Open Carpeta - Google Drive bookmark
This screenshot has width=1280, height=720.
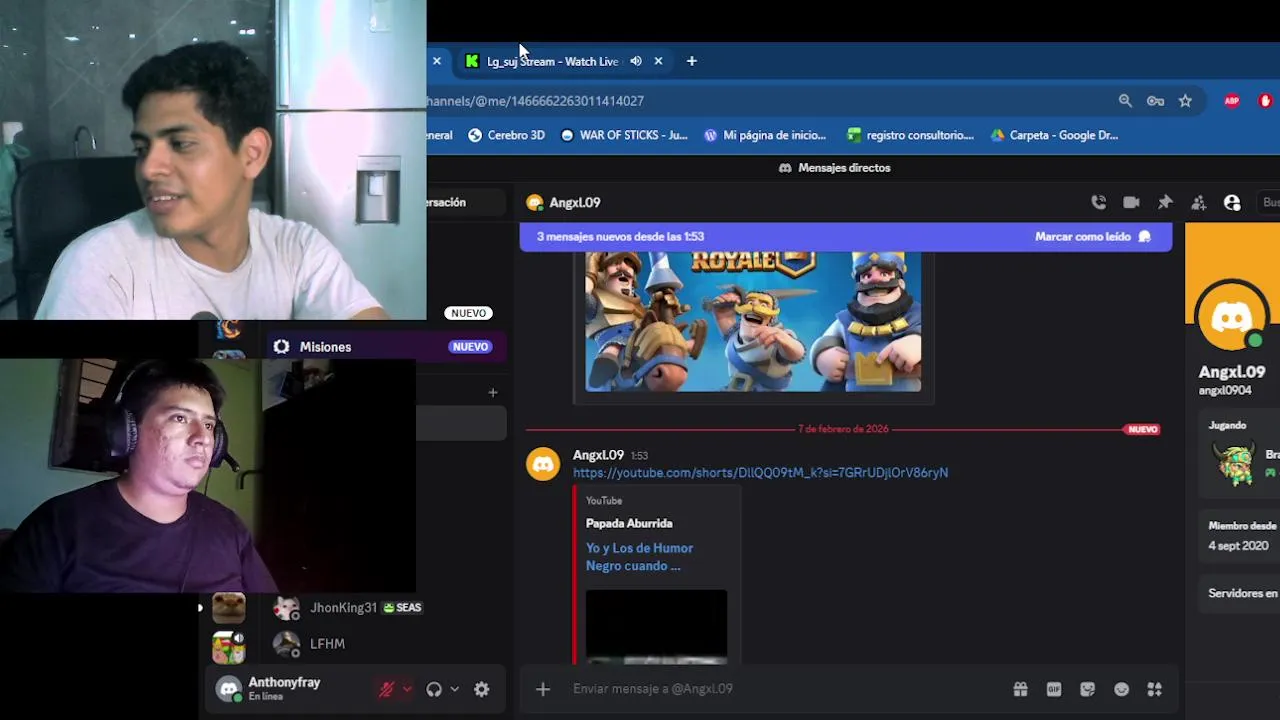pos(1054,135)
